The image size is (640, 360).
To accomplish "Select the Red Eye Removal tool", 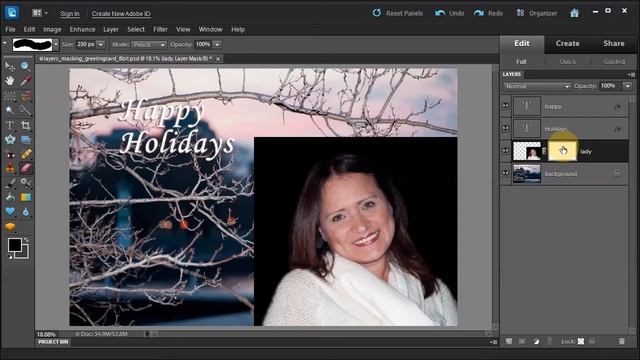I will point(10,155).
